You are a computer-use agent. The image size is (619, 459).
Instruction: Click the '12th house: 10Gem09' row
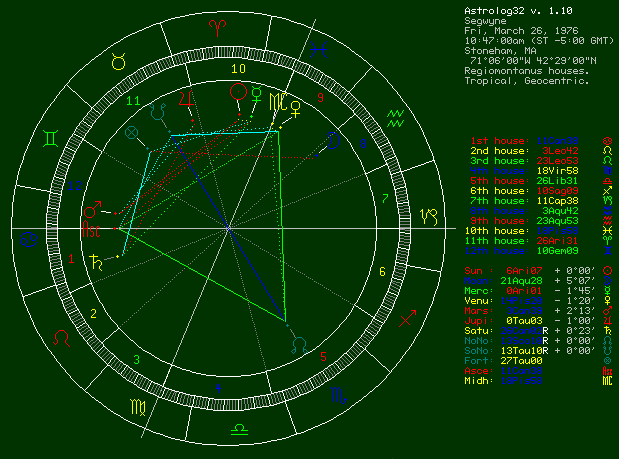[x=541, y=251]
